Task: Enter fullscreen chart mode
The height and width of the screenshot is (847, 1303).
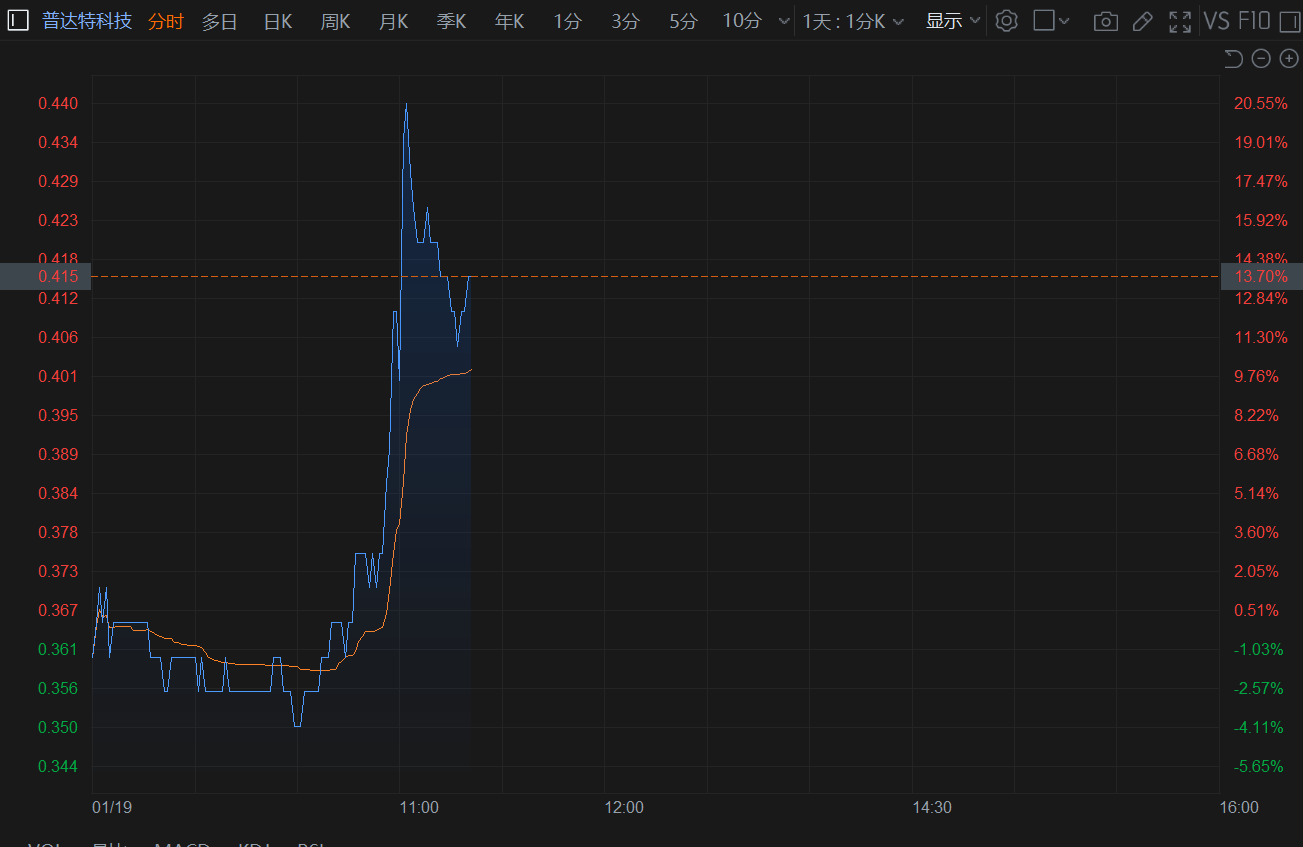Action: click(x=1180, y=21)
